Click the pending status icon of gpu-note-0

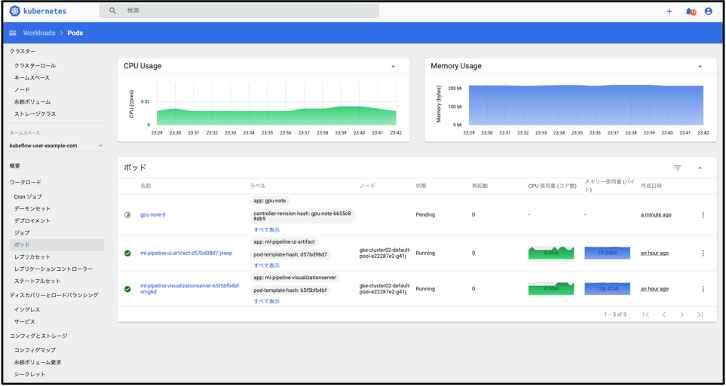pyautogui.click(x=127, y=215)
